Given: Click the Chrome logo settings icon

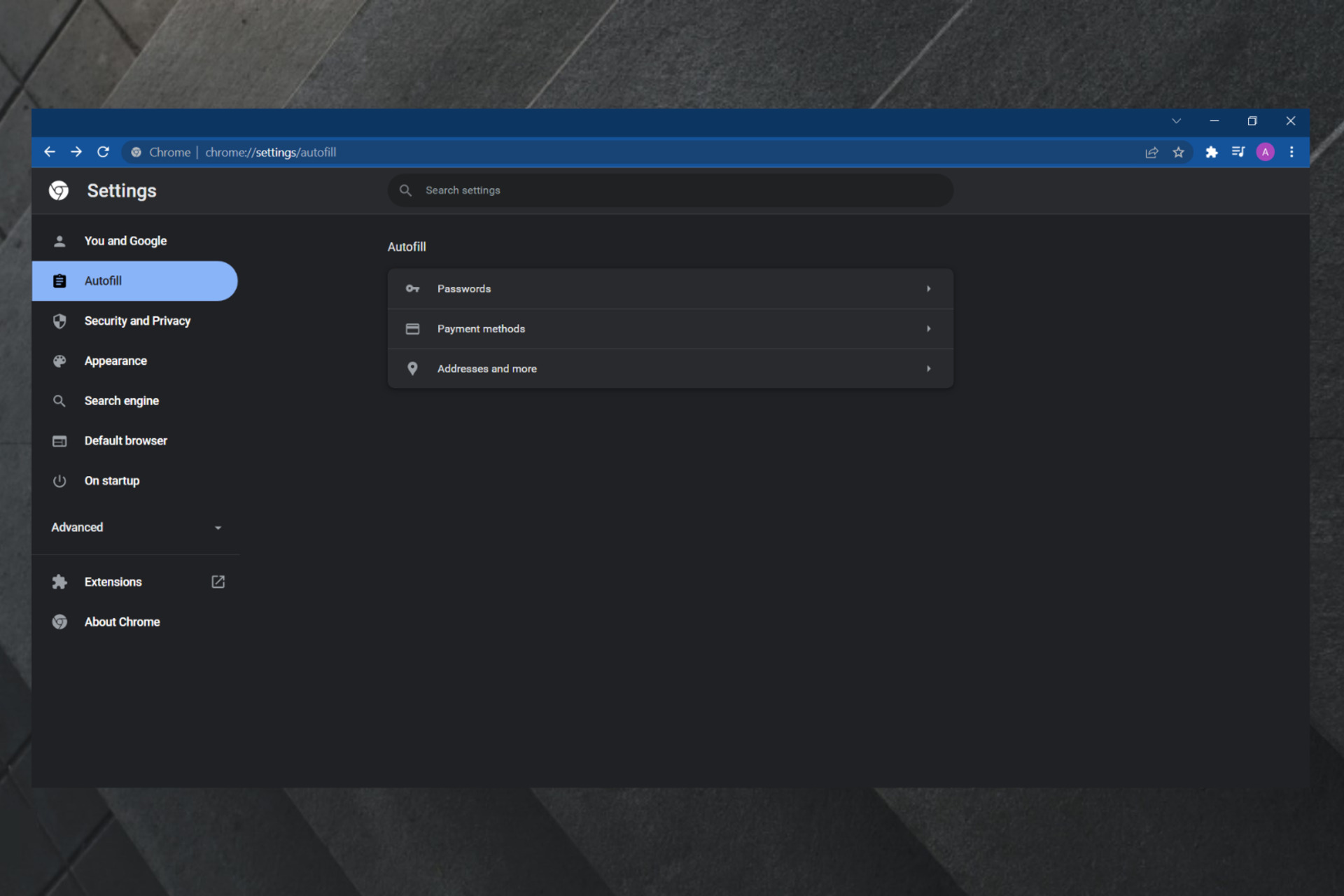Looking at the screenshot, I should 59,191.
